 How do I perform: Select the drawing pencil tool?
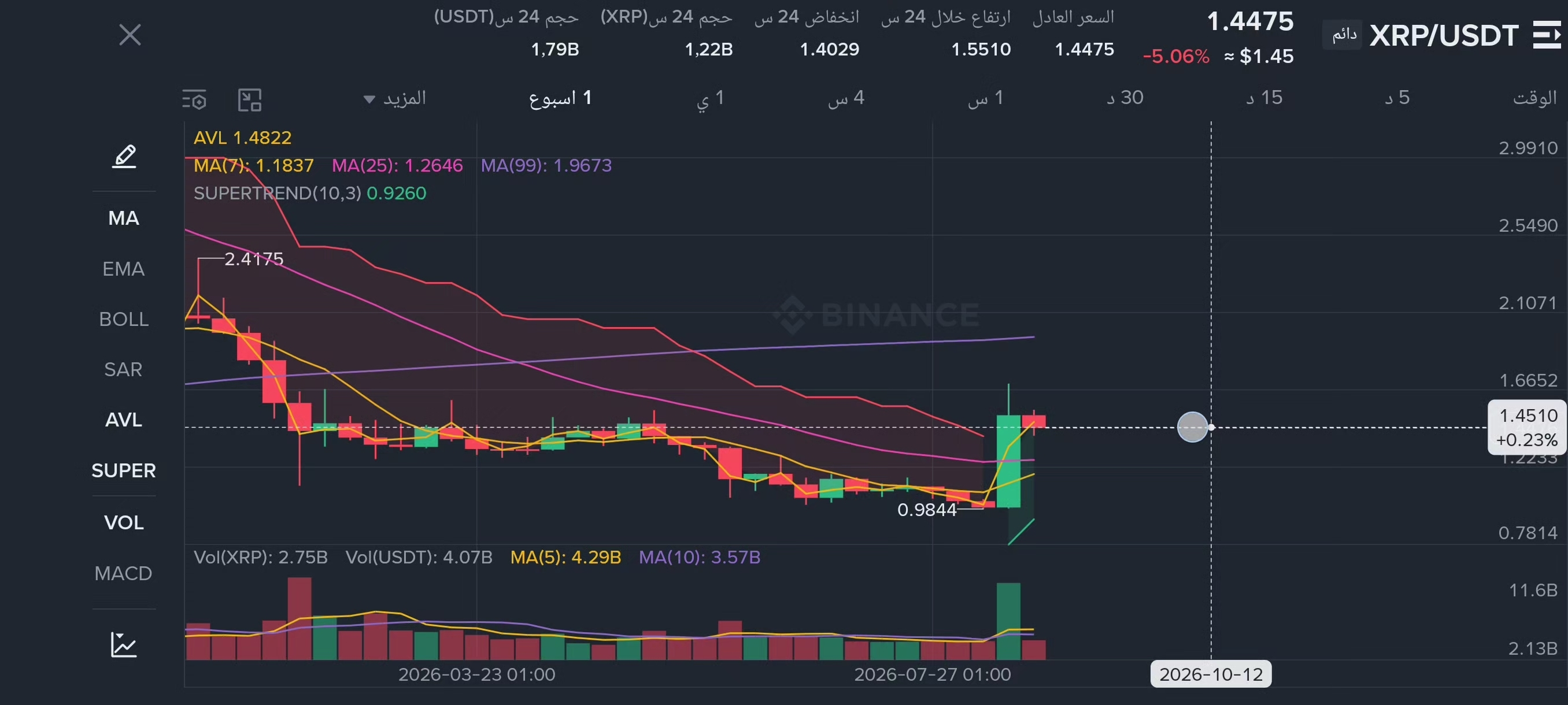(x=124, y=157)
